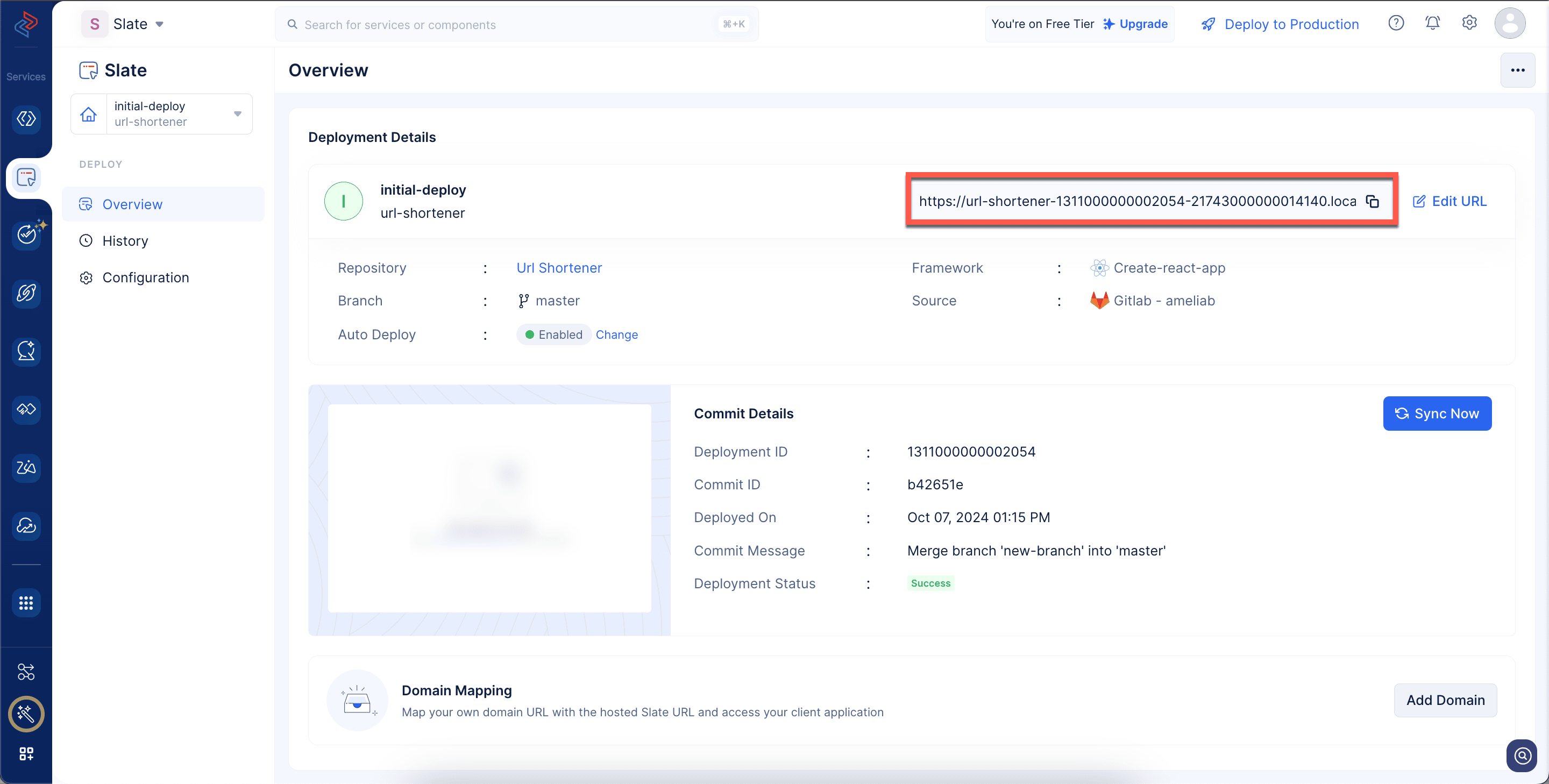Click the Merge branch commit message

(x=1035, y=551)
